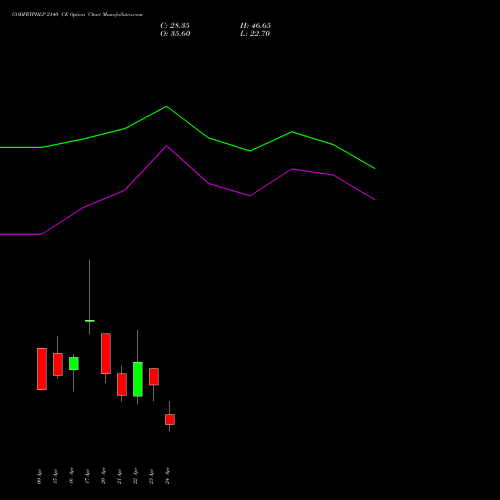Select the close value 'C: 28.35'
Screen dimensions: 500x500
tap(175, 26)
